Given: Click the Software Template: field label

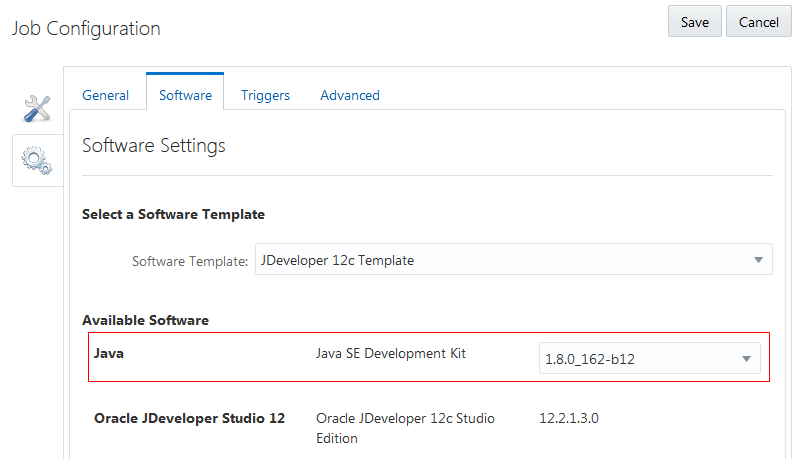Looking at the screenshot, I should coord(190,261).
